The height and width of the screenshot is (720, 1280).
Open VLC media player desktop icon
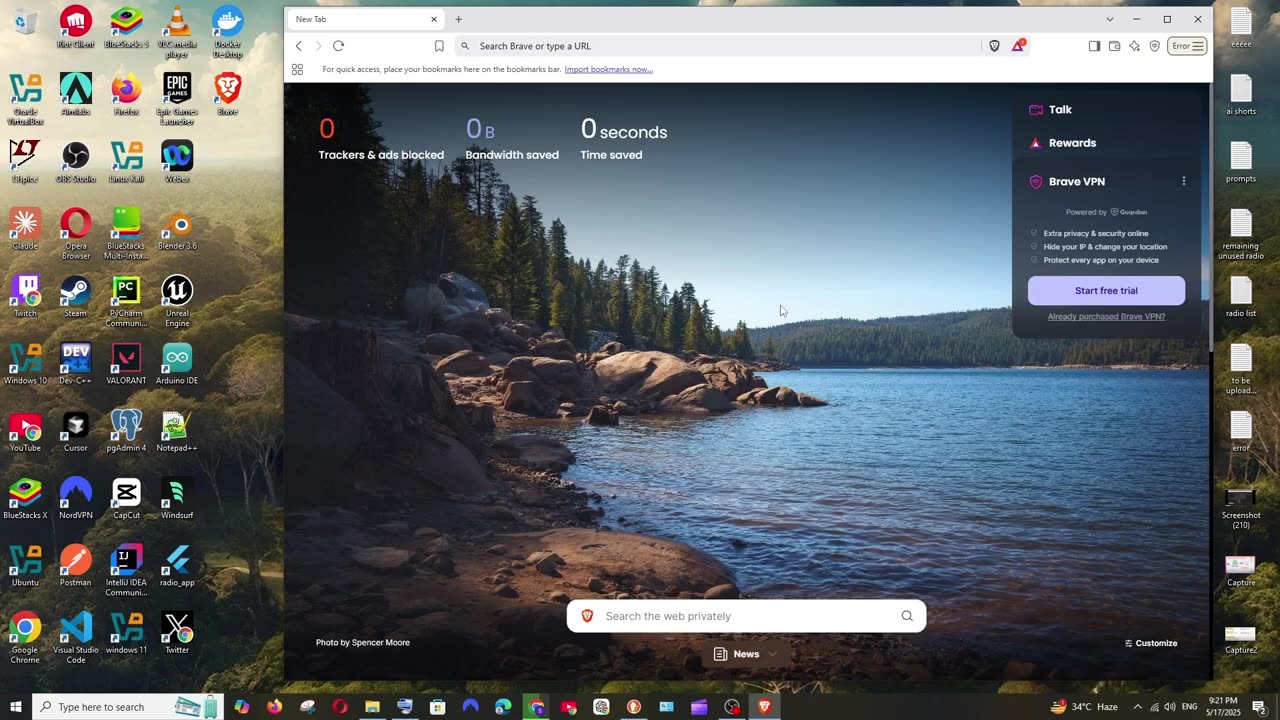(x=177, y=32)
